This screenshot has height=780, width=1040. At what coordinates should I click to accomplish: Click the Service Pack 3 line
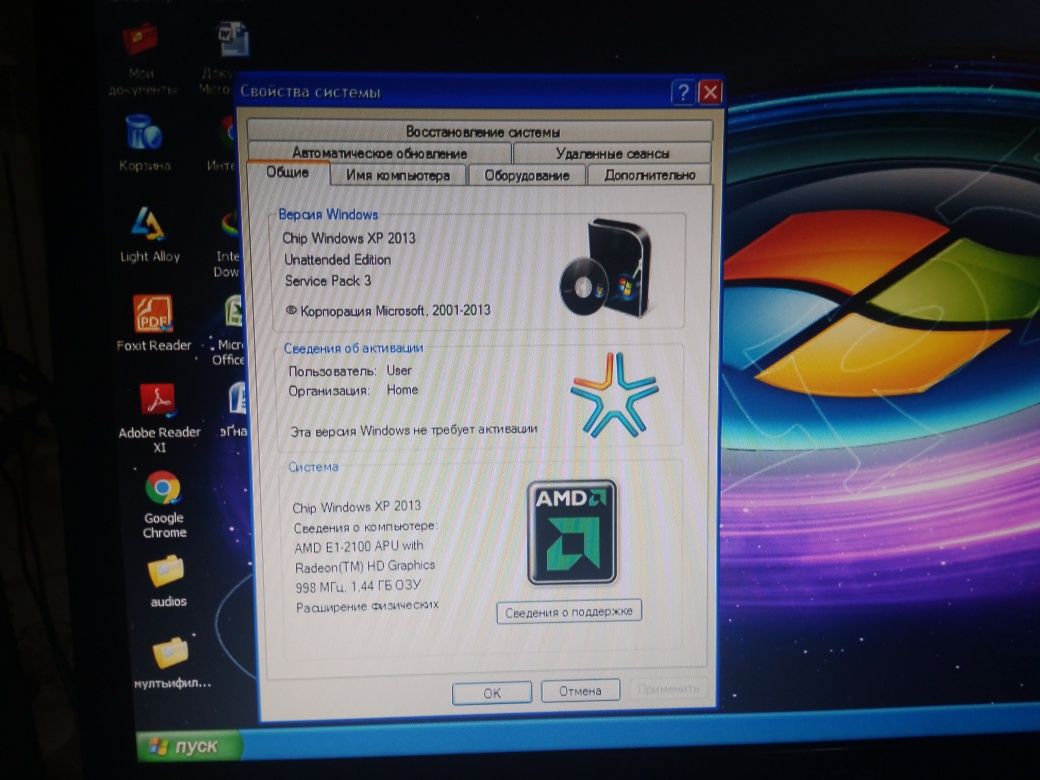(328, 281)
